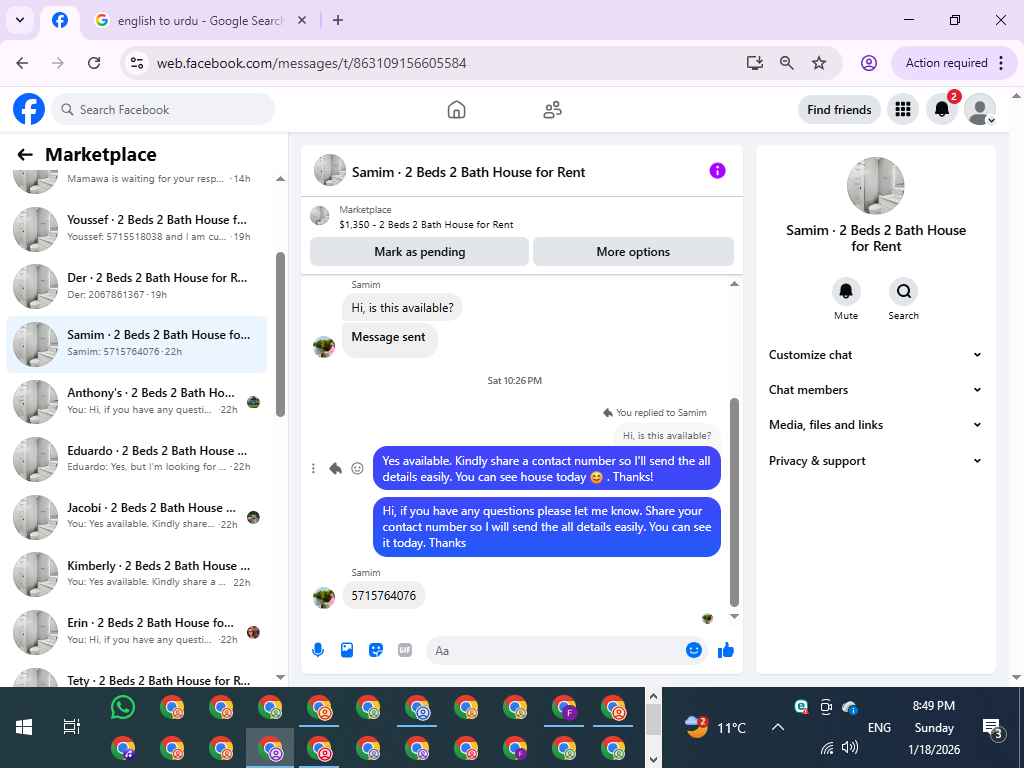The height and width of the screenshot is (768, 1024).
Task: Click the browser address bar URL
Action: click(311, 63)
